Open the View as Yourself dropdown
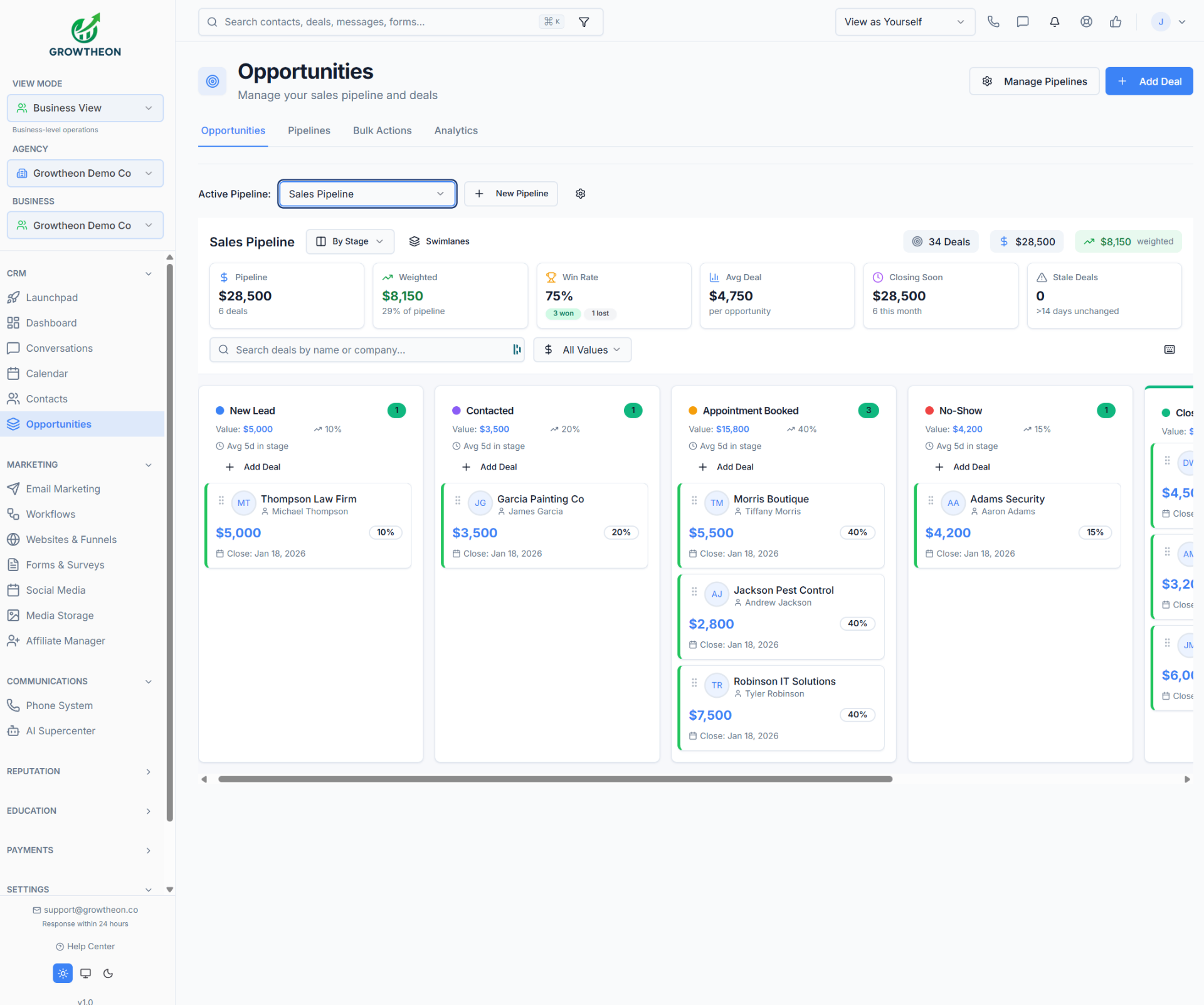 coord(905,22)
